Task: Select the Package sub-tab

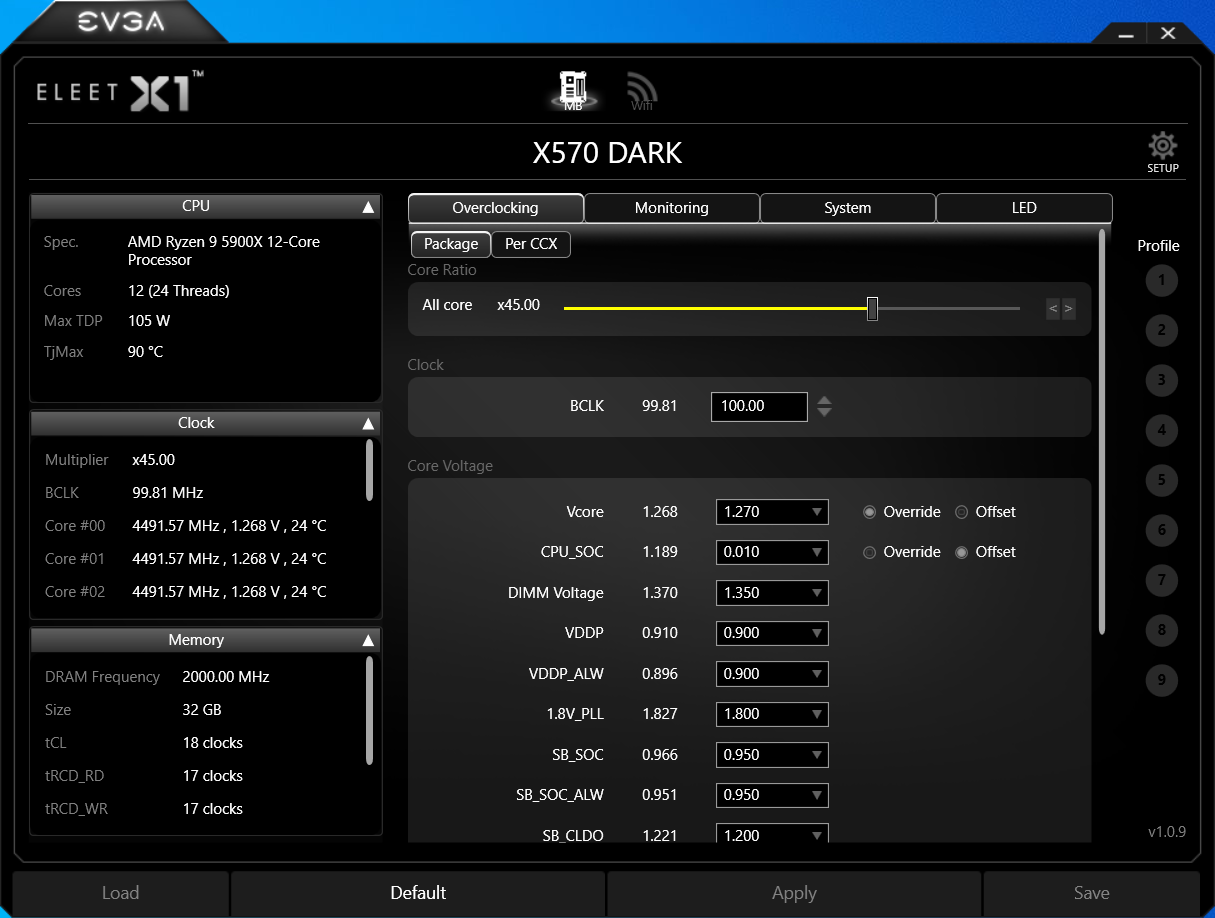Action: (x=451, y=244)
